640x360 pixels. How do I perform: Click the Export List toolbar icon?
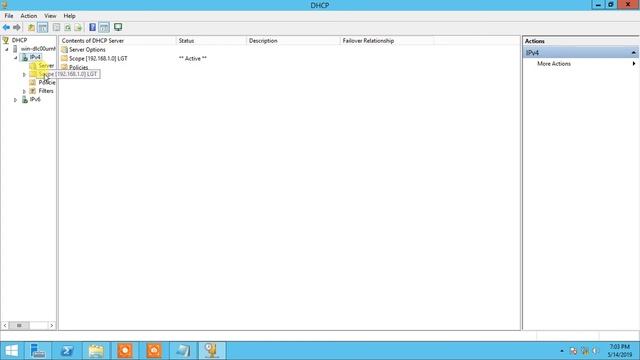pyautogui.click(x=78, y=27)
